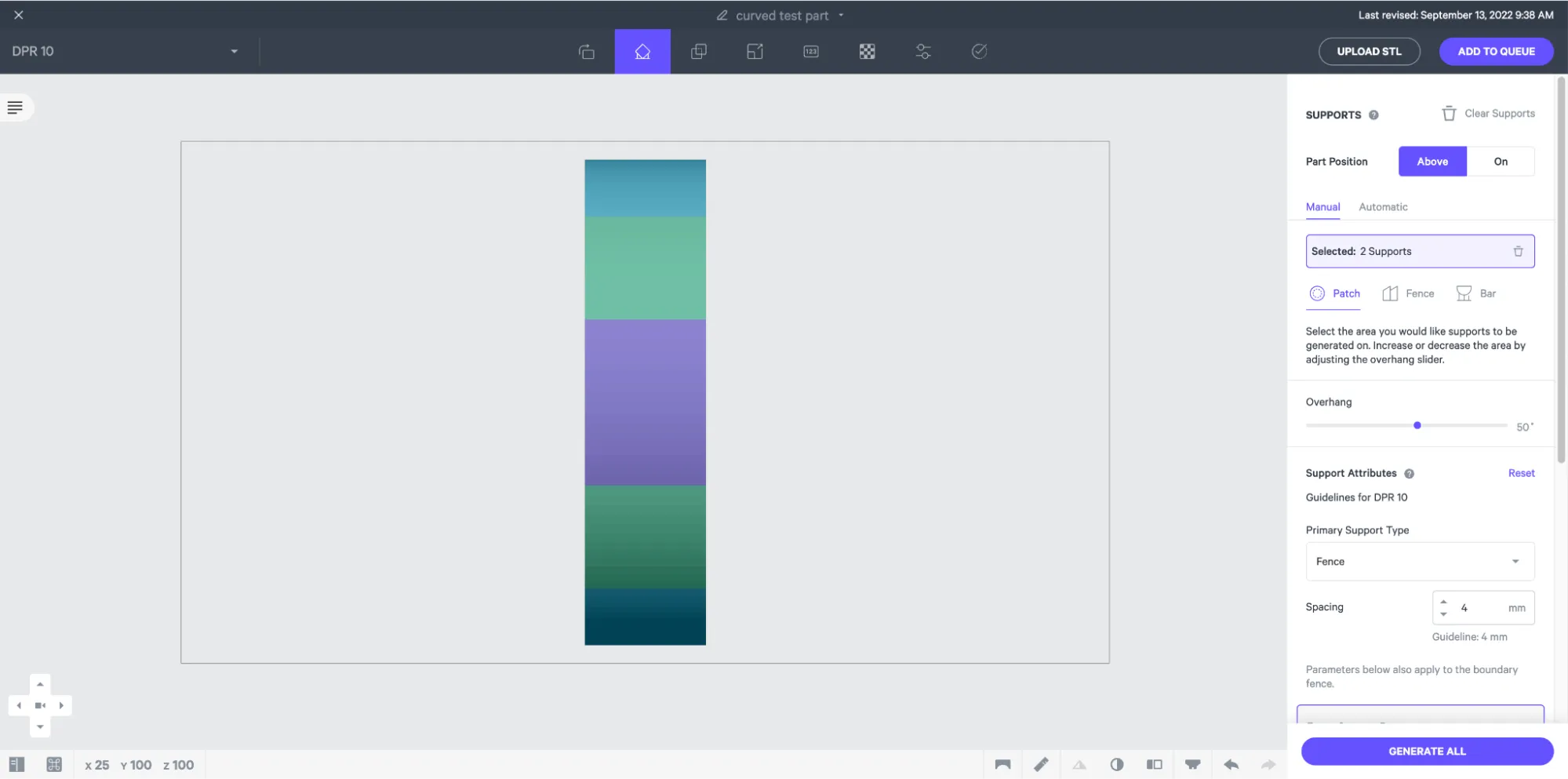This screenshot has height=779, width=1568.
Task: Open the duplicate parts tool
Action: pos(698,52)
